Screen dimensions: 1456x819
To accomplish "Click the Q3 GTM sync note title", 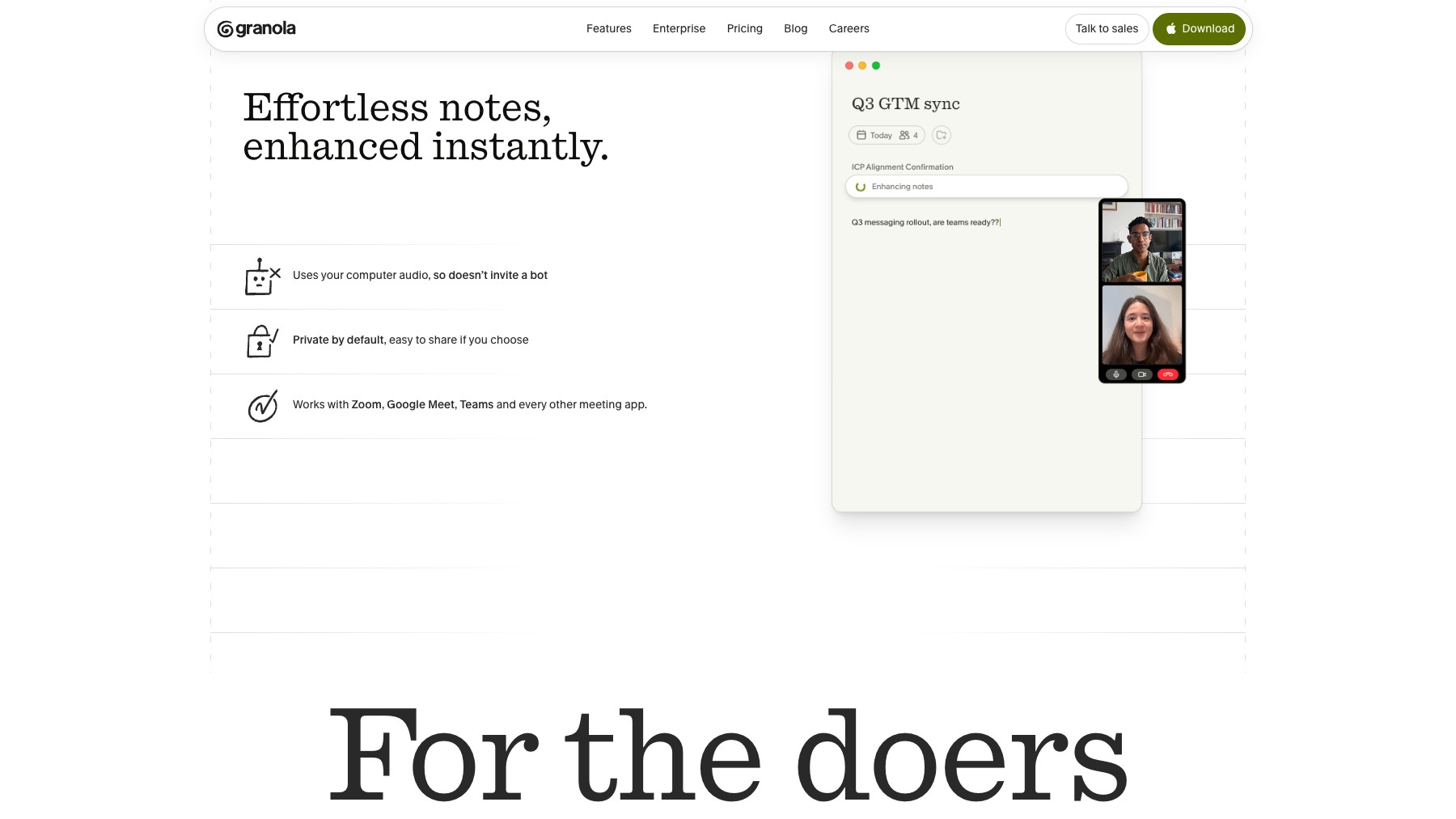I will point(905,103).
